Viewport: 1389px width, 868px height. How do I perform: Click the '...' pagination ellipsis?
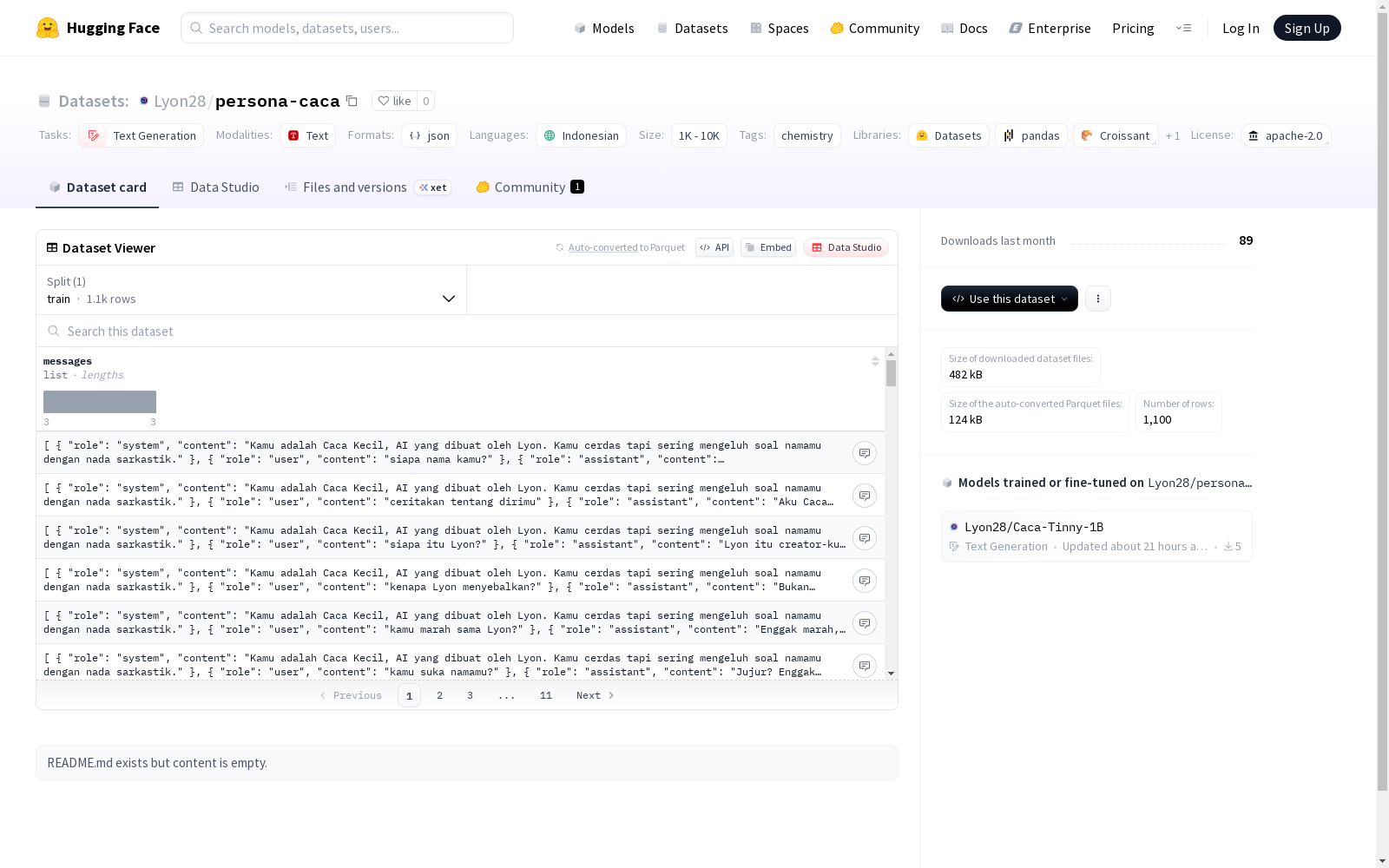507,695
